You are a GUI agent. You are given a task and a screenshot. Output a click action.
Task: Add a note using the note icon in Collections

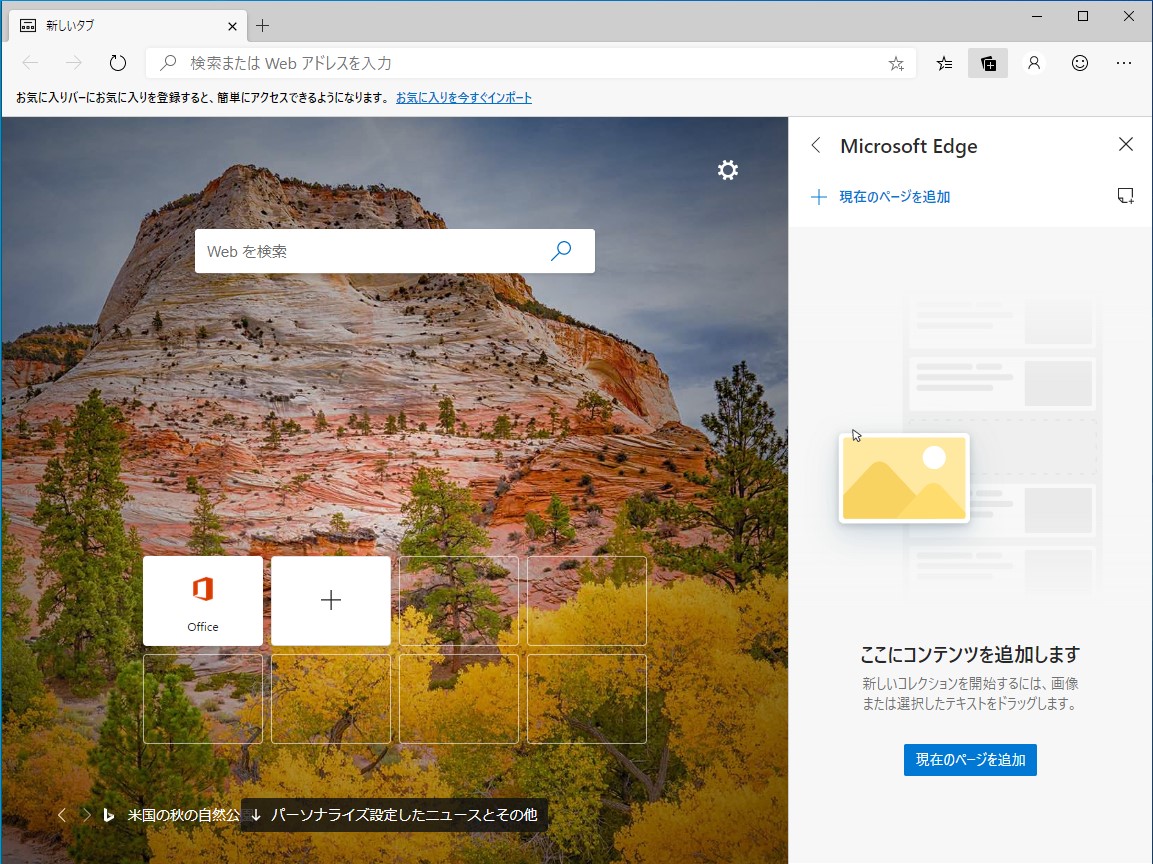coord(1126,195)
